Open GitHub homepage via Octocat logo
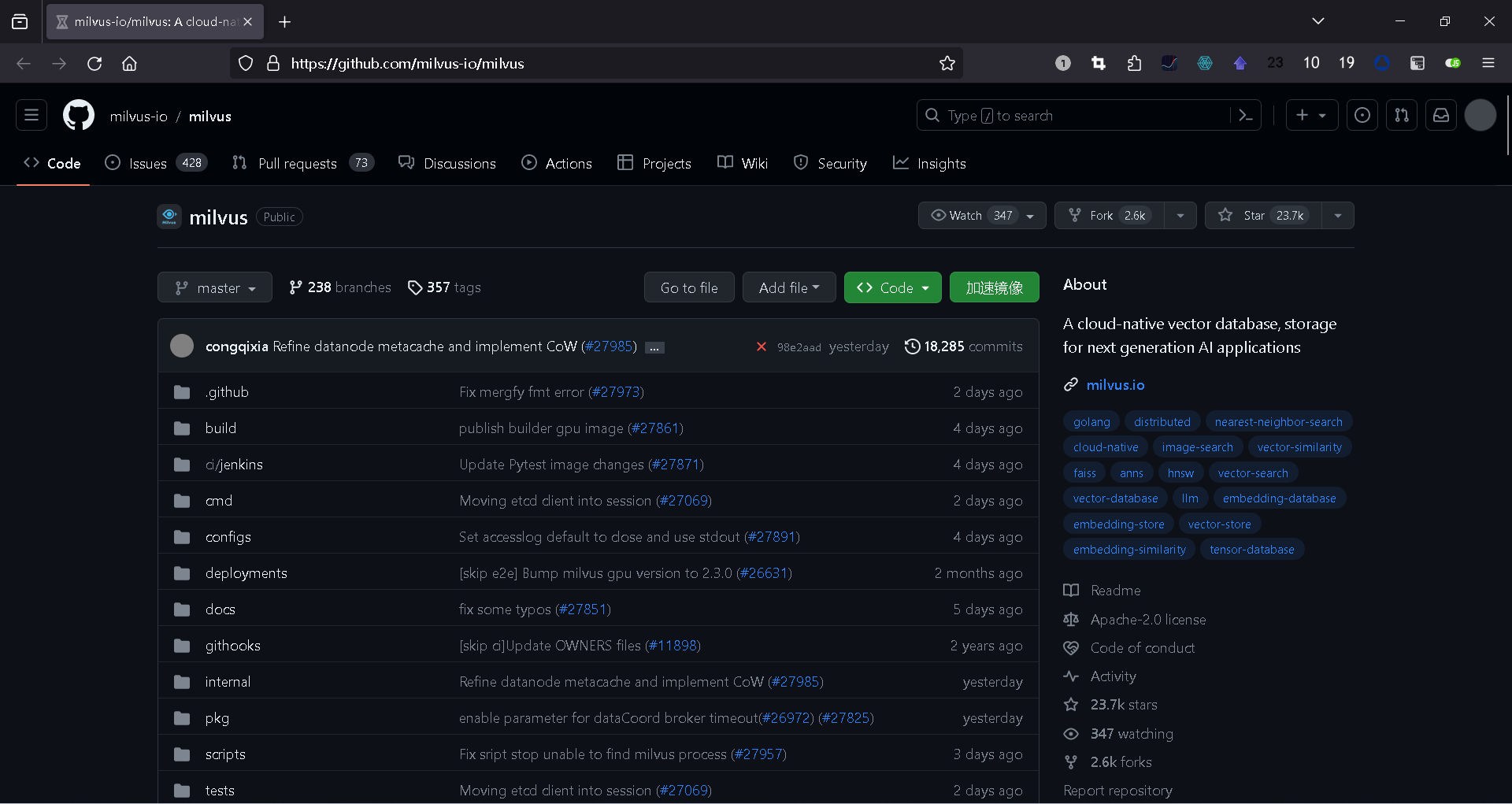 [79, 116]
